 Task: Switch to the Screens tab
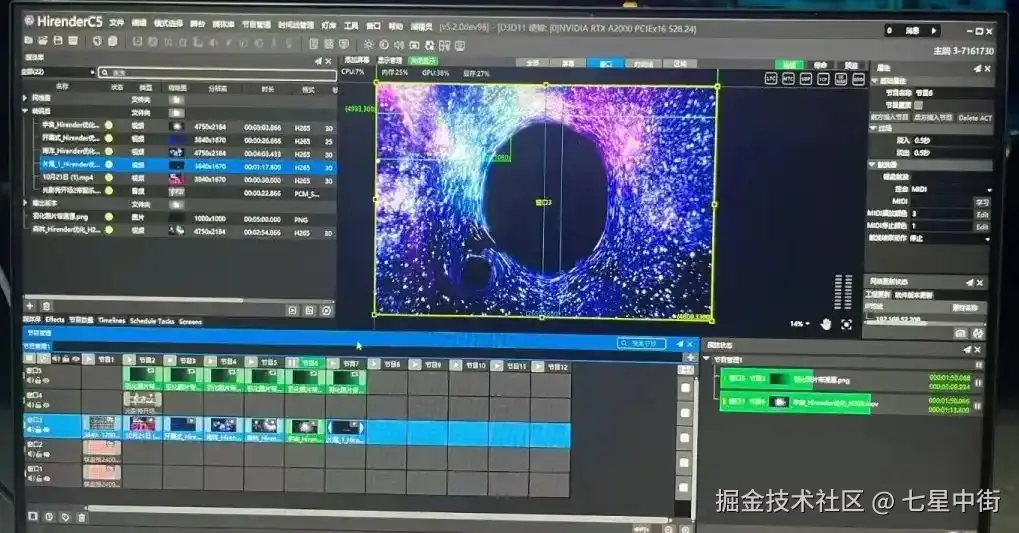(190, 321)
